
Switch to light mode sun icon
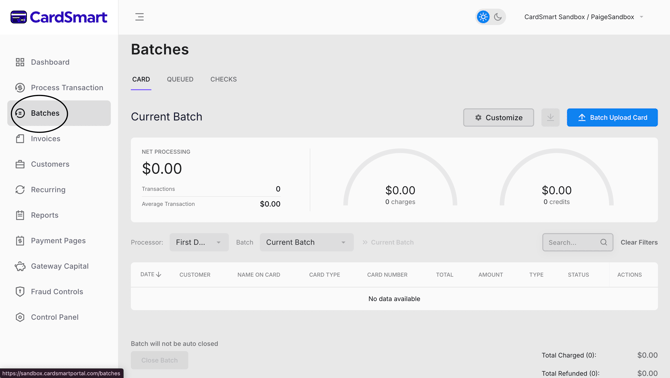(x=483, y=17)
